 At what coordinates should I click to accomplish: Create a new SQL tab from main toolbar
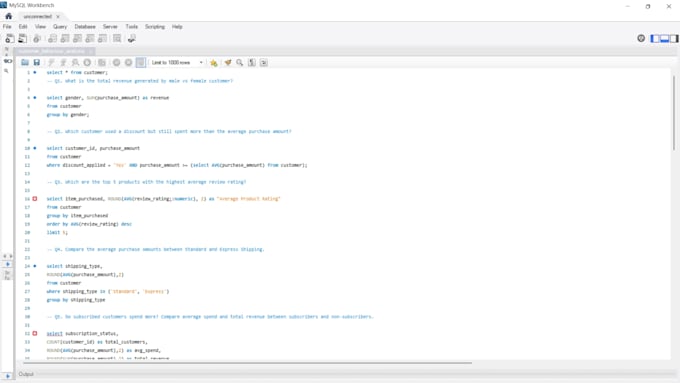10,39
